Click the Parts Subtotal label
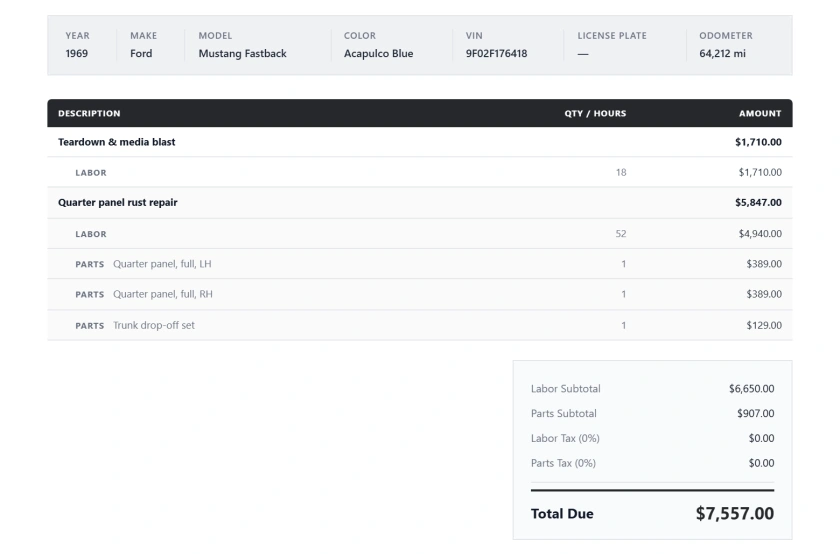The width and height of the screenshot is (840, 554). [564, 414]
